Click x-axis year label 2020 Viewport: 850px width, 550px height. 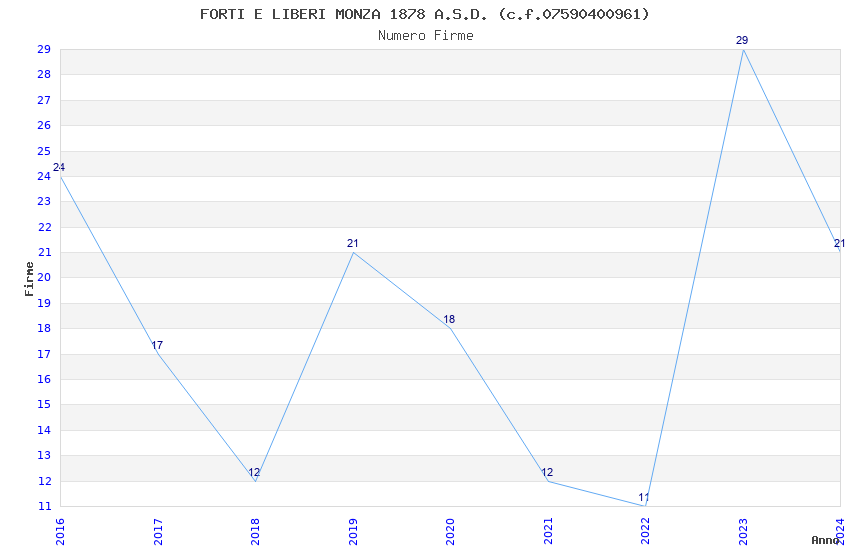[450, 532]
